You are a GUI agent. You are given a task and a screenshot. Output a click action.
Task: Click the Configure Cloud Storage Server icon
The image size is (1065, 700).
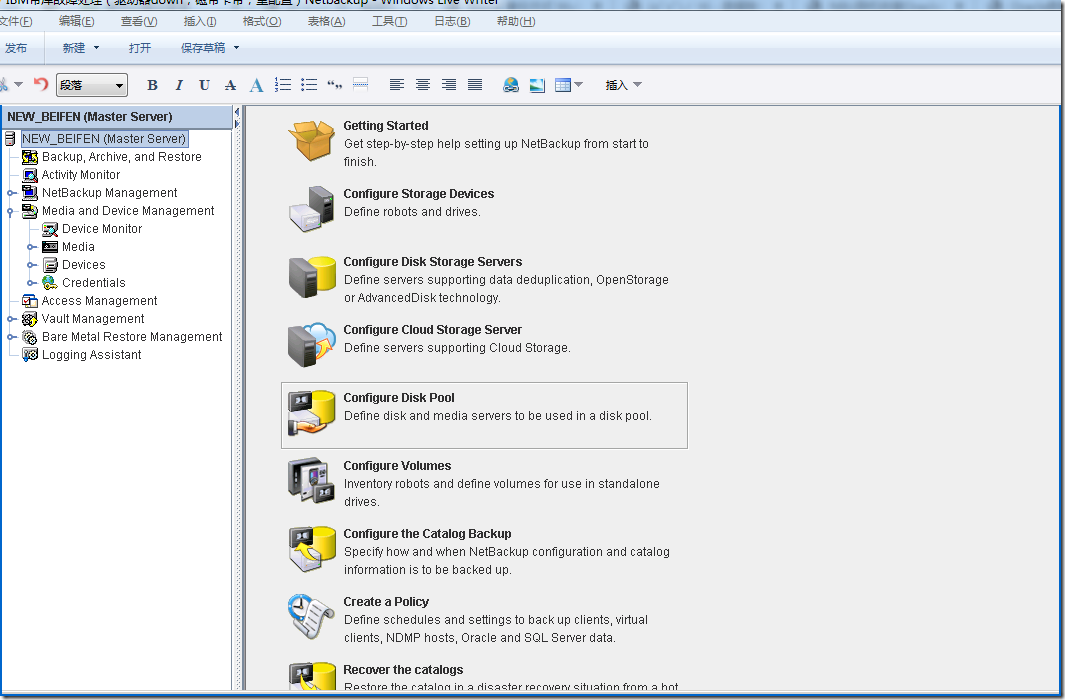point(311,344)
